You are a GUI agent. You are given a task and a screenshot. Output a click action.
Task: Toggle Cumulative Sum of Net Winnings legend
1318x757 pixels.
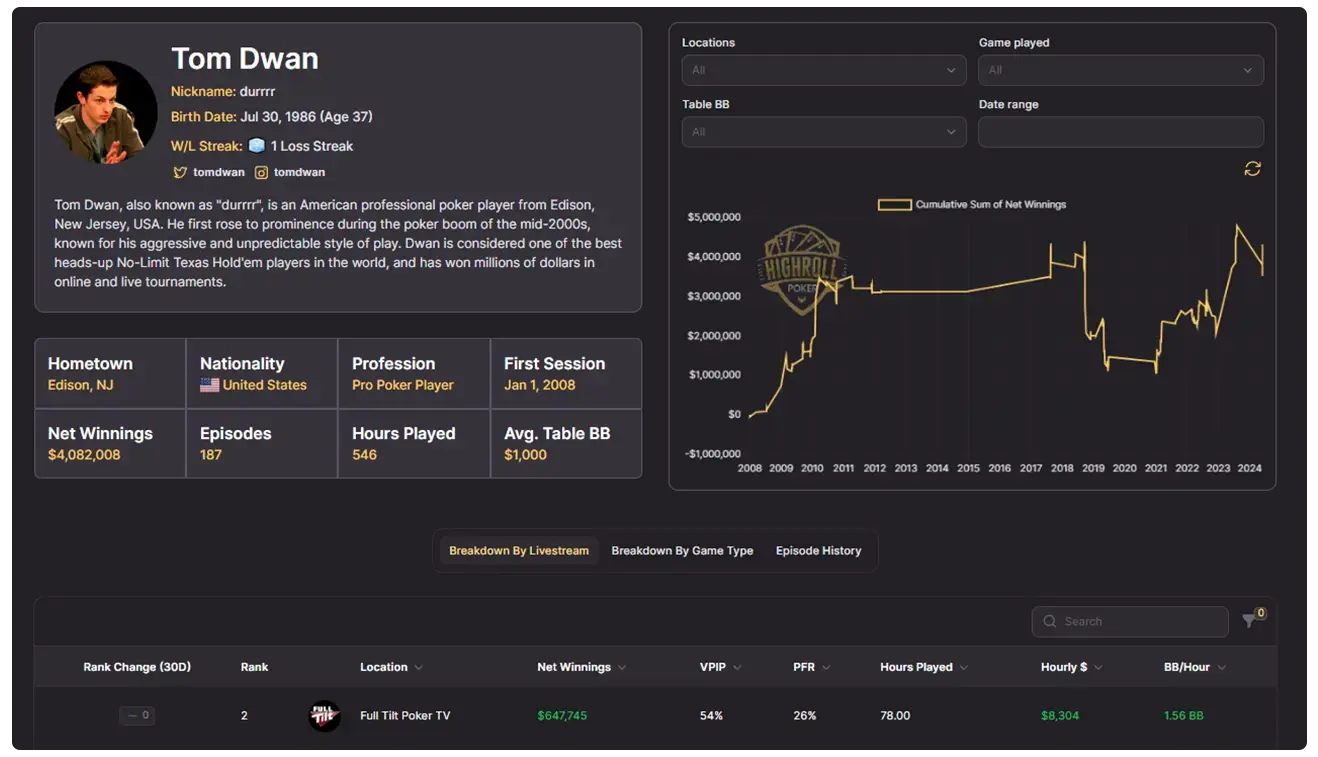(x=971, y=205)
